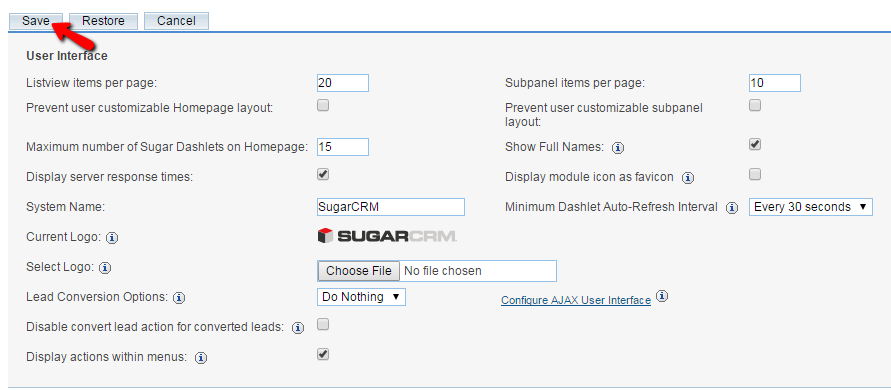891x391 pixels.
Task: Click the Display server response times label
Action: [110, 177]
